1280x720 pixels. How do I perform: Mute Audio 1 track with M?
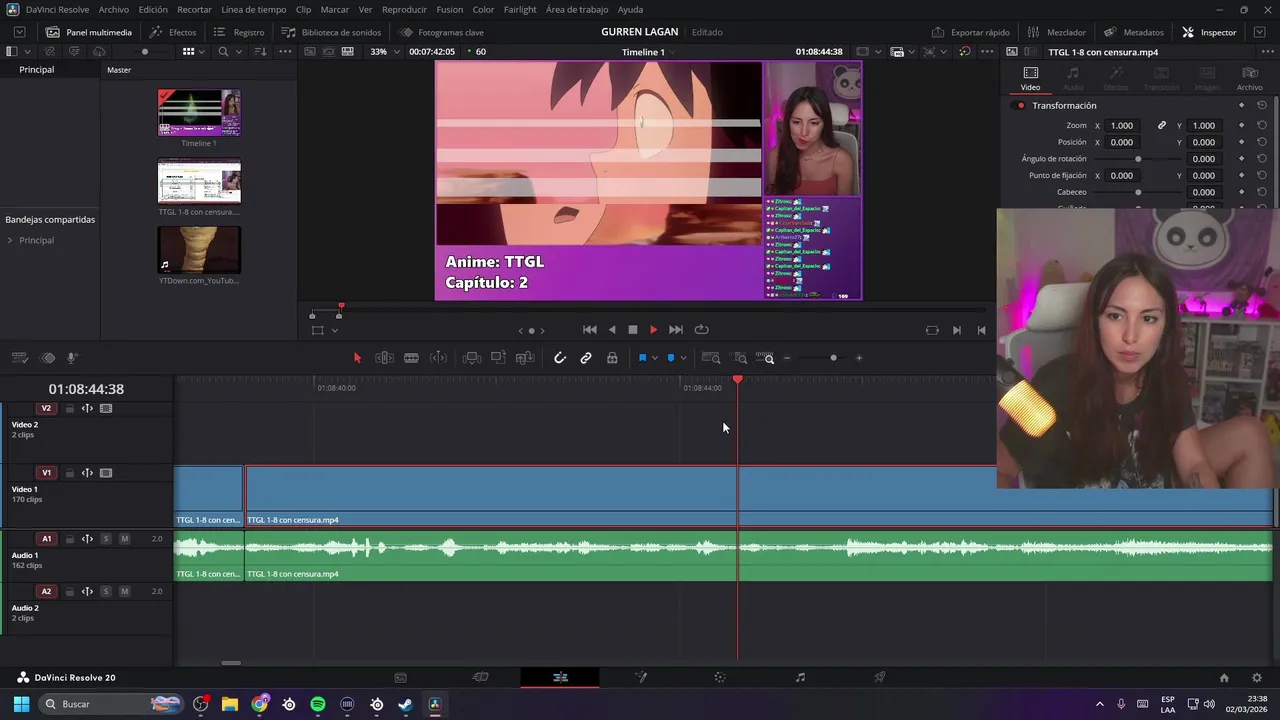tap(124, 539)
